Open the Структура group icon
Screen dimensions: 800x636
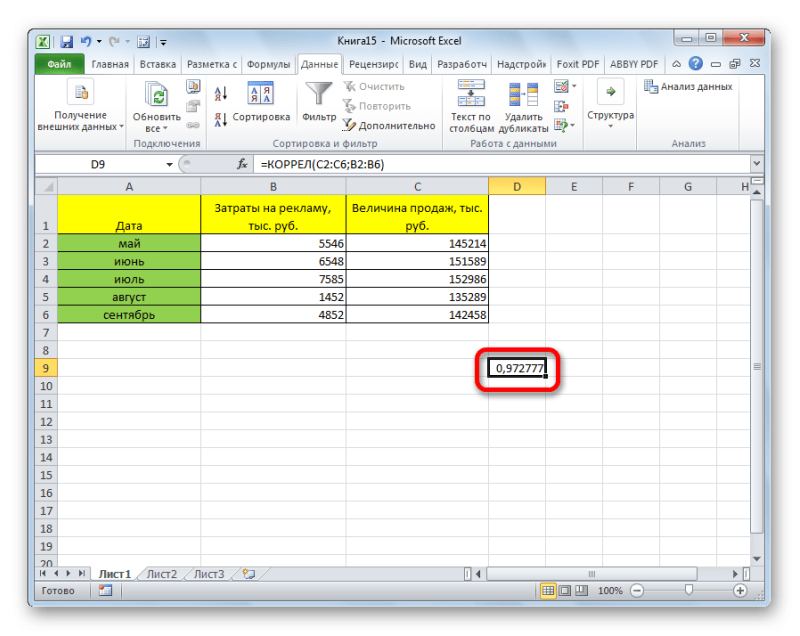tap(610, 92)
